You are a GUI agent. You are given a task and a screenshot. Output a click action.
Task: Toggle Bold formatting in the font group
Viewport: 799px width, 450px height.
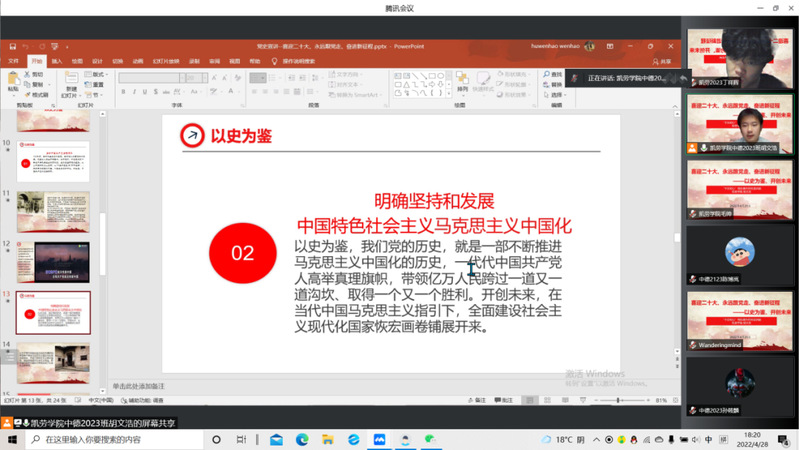pyautogui.click(x=124, y=92)
